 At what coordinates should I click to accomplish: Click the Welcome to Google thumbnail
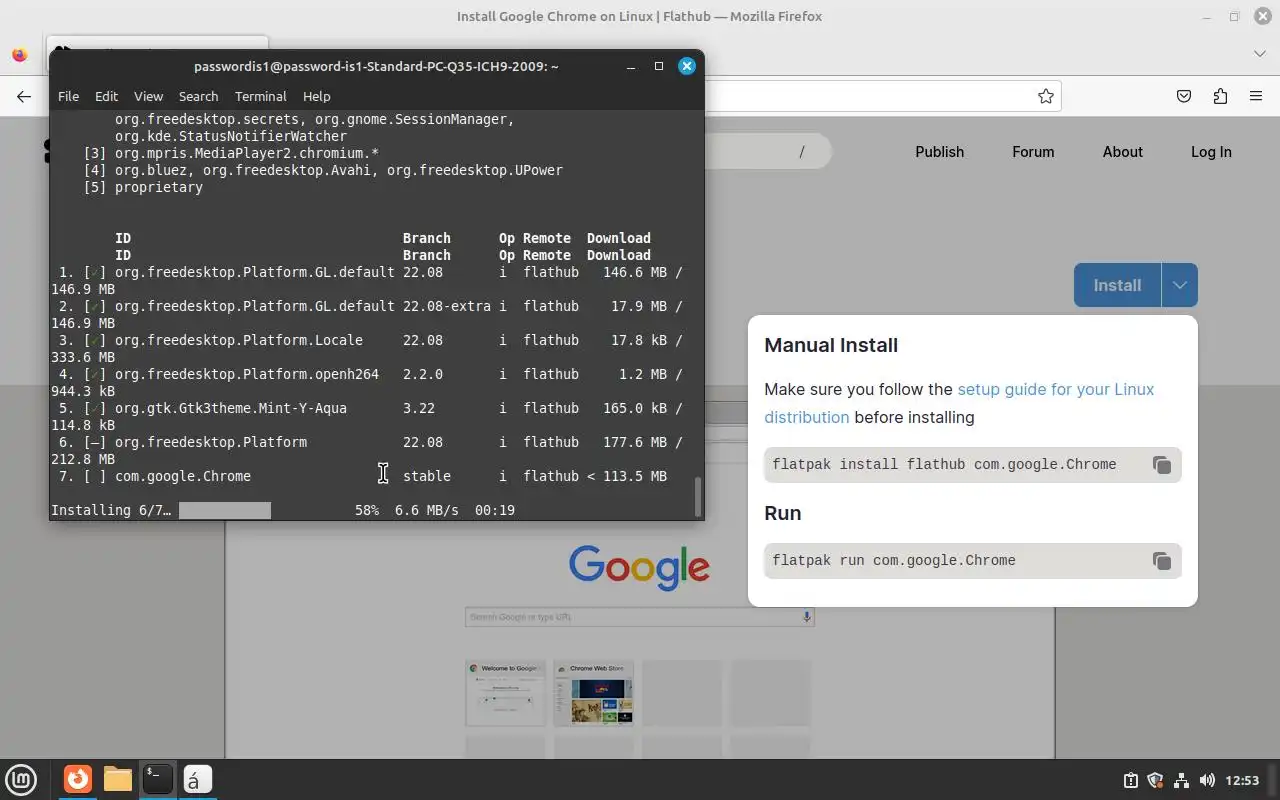coord(506,692)
